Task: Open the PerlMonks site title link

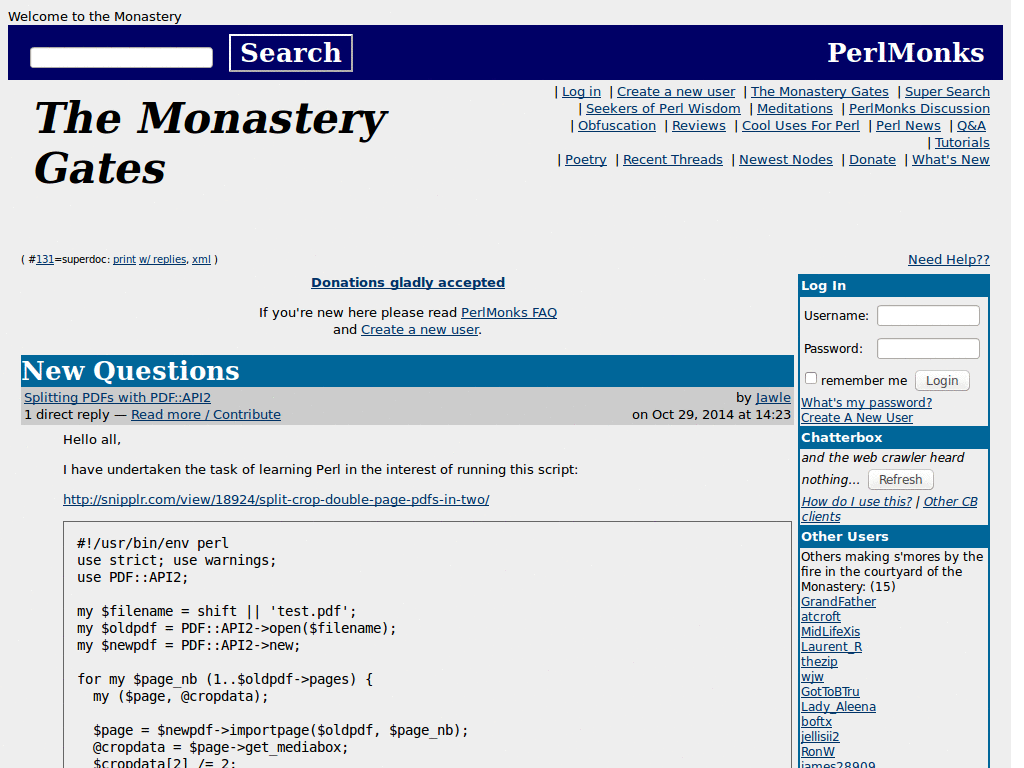Action: tap(905, 52)
